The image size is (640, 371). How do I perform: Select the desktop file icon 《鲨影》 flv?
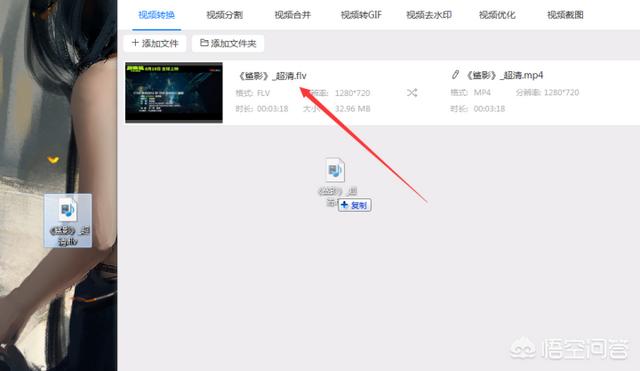coord(68,220)
